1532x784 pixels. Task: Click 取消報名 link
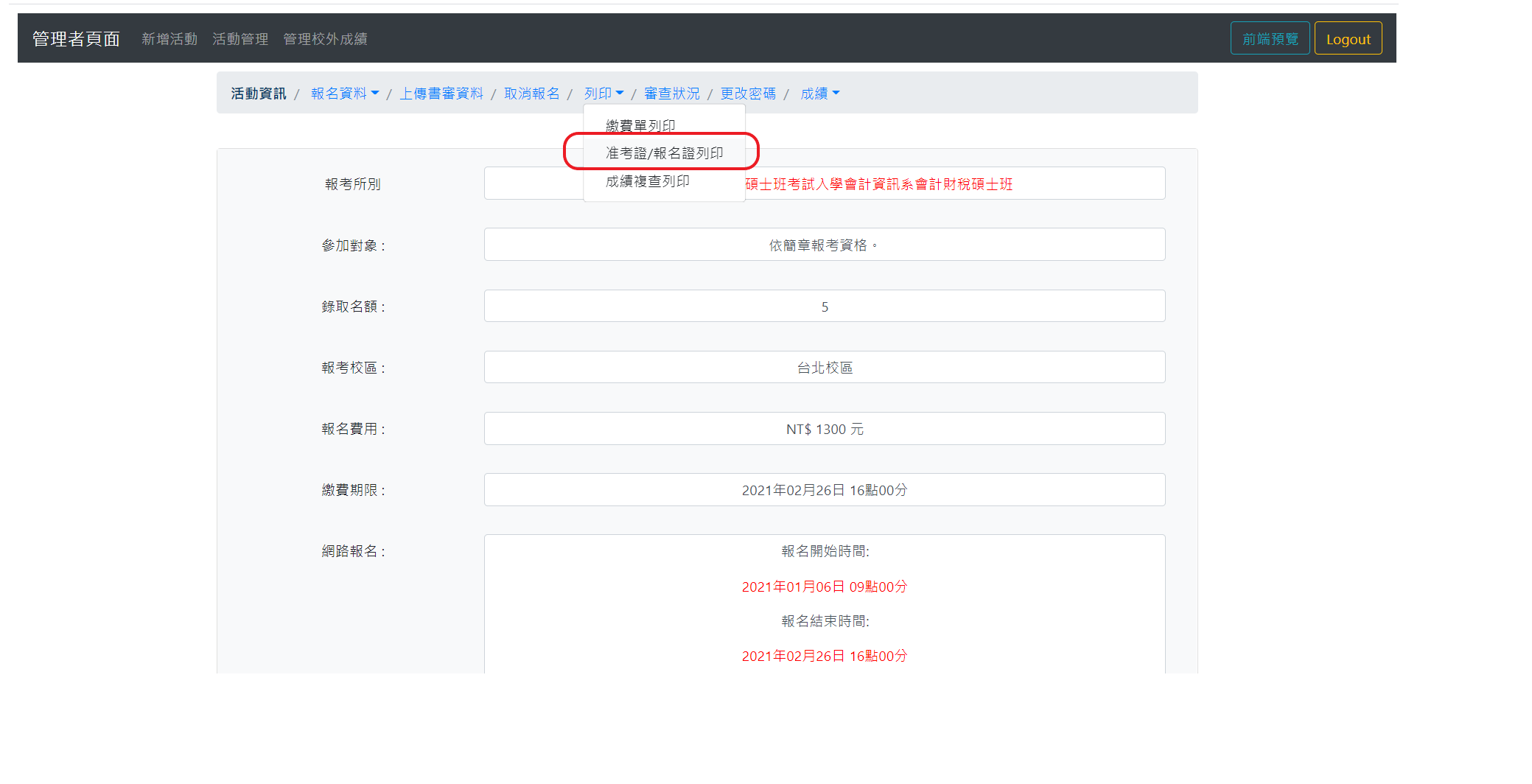[x=531, y=94]
